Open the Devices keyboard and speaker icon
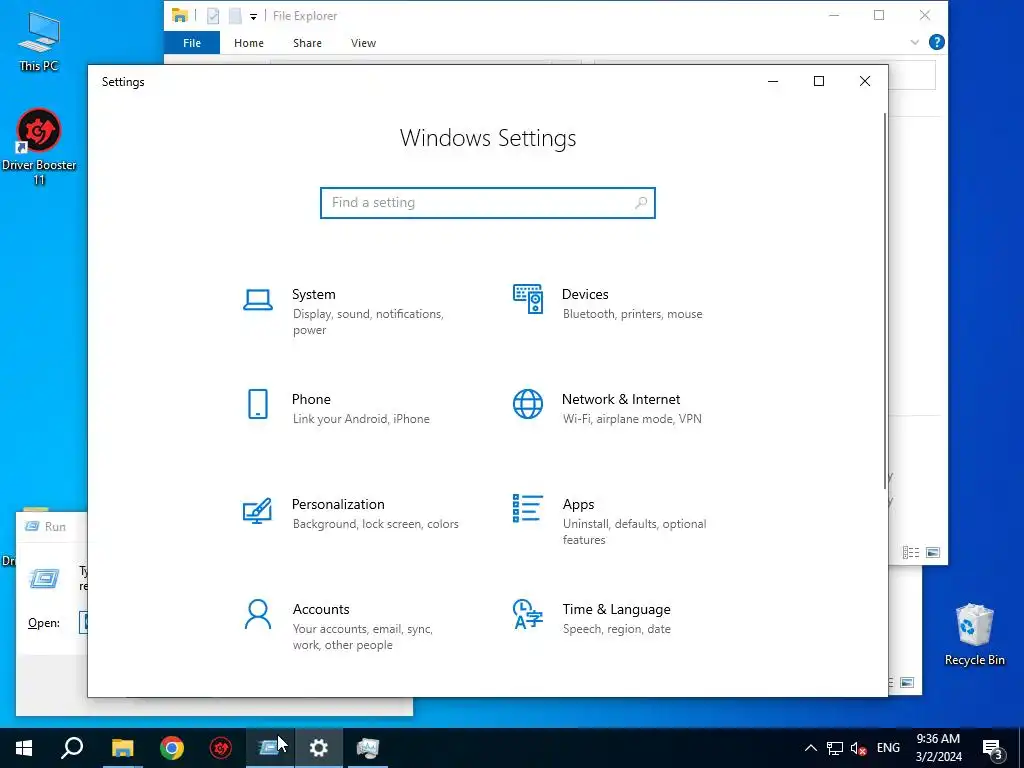The image size is (1024, 768). [528, 299]
